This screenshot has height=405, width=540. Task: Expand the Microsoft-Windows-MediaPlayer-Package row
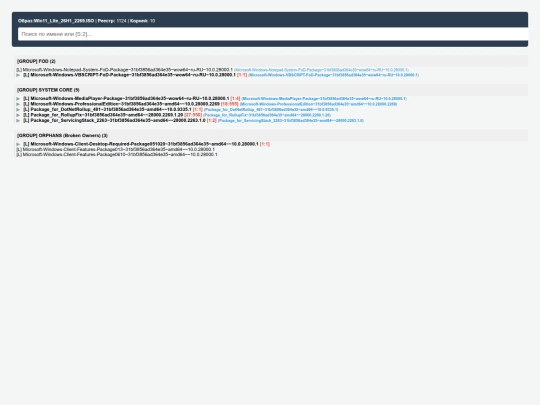pos(18,99)
